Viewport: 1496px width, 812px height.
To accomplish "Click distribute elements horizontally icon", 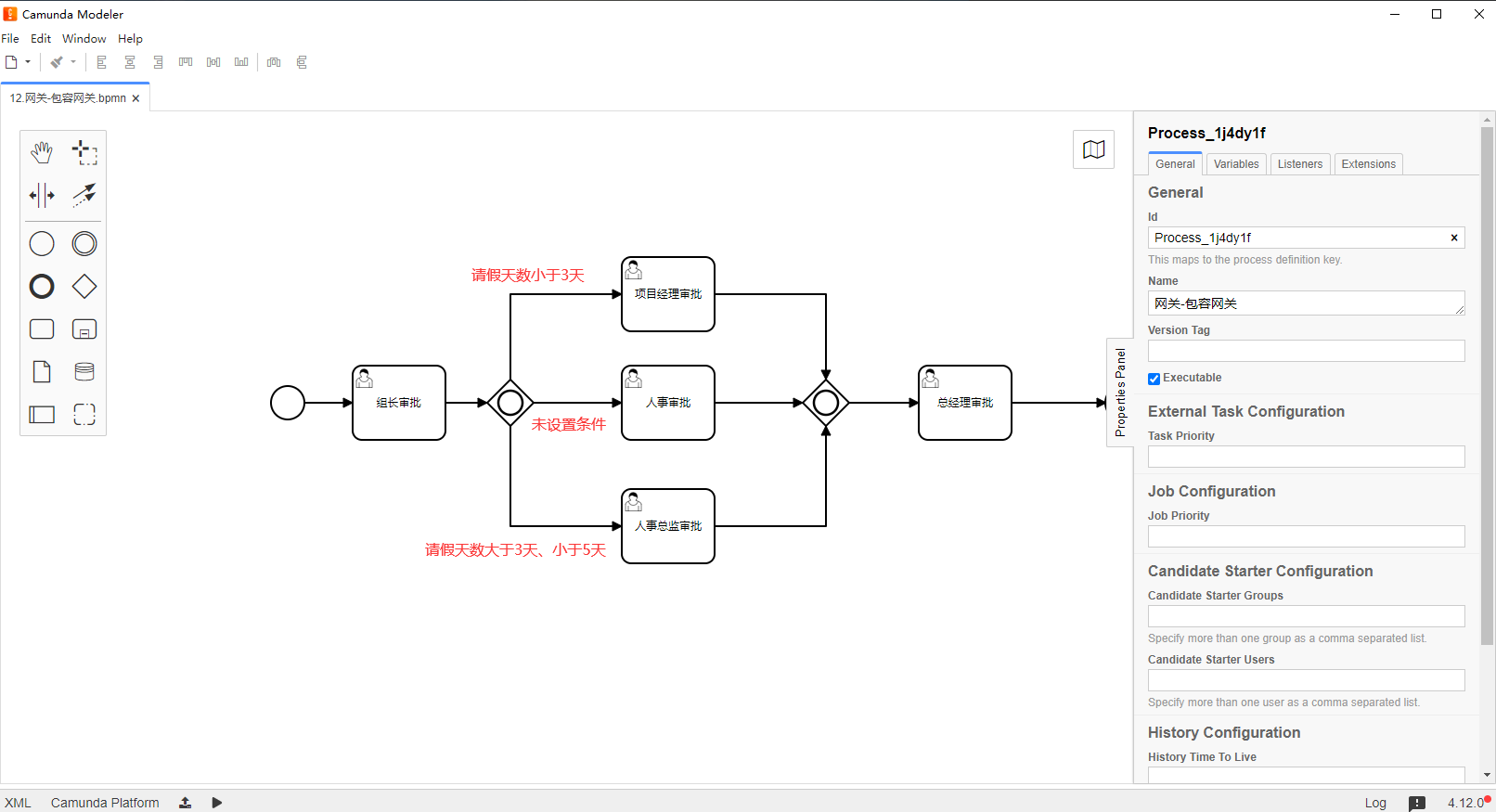I will coord(274,62).
